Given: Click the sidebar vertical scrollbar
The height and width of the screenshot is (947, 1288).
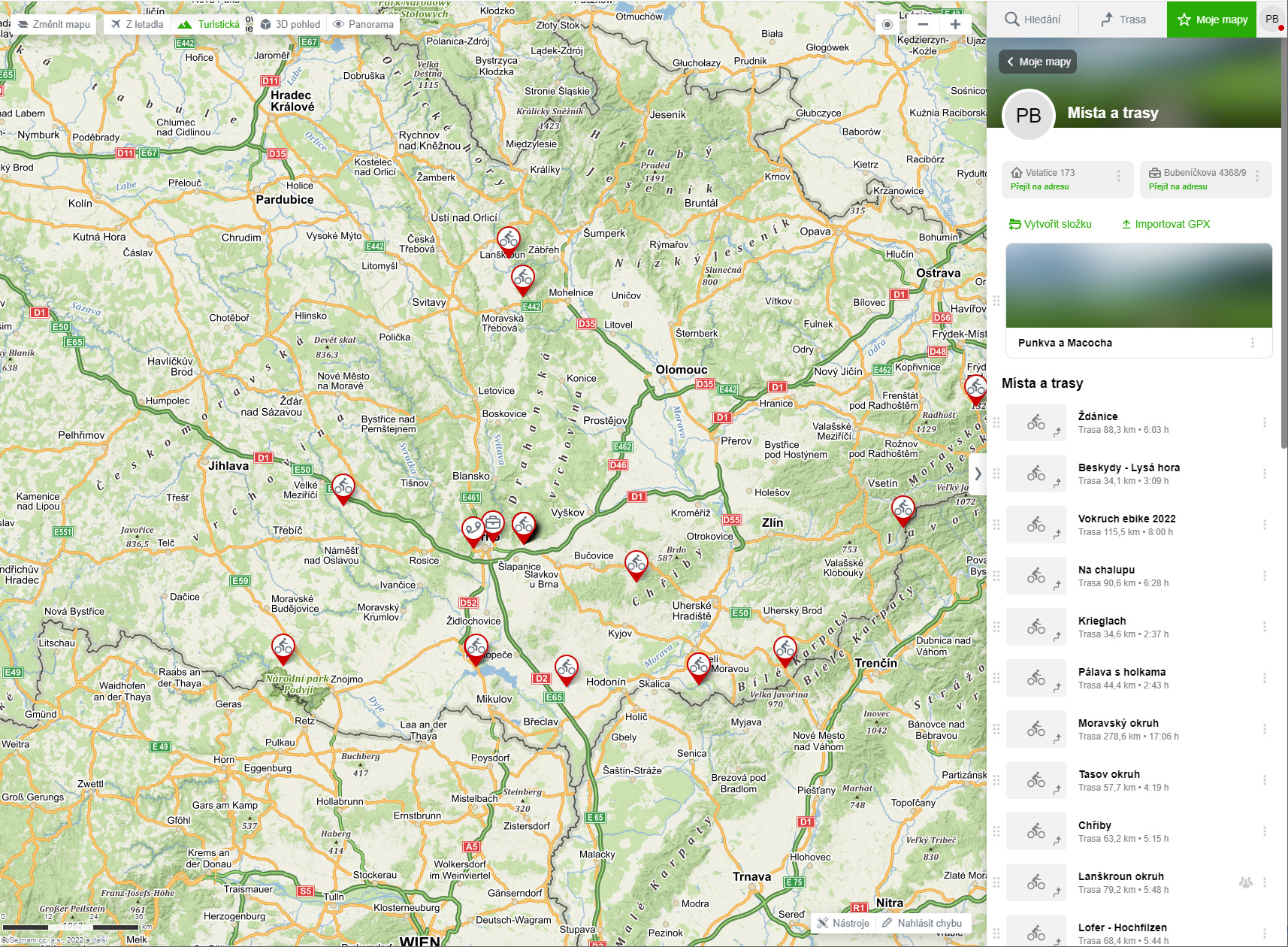Looking at the screenshot, I should tap(1284, 248).
